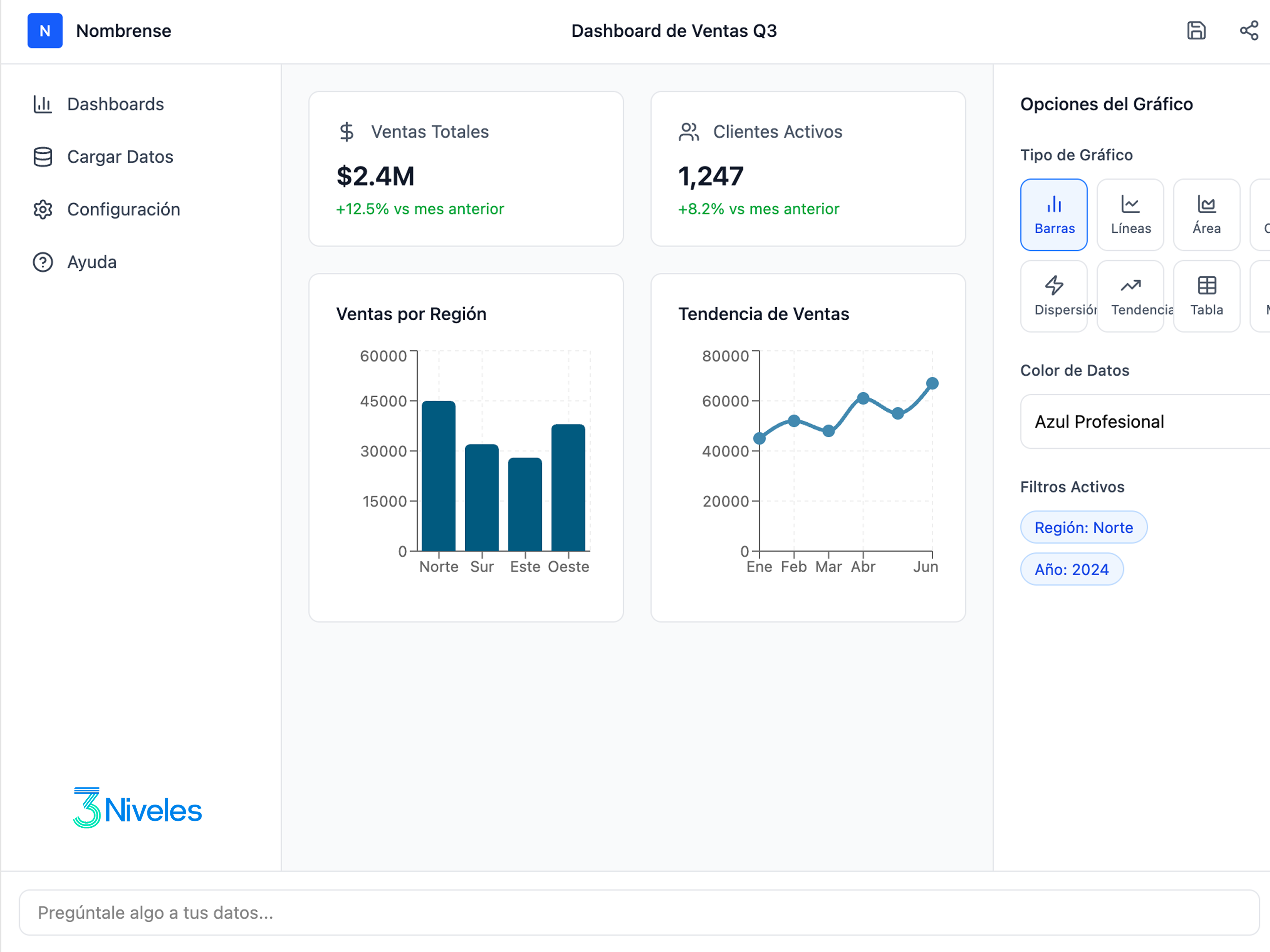Screen dimensions: 1270x952
Task: Choose the Líneas chart type
Action: coord(1130,215)
